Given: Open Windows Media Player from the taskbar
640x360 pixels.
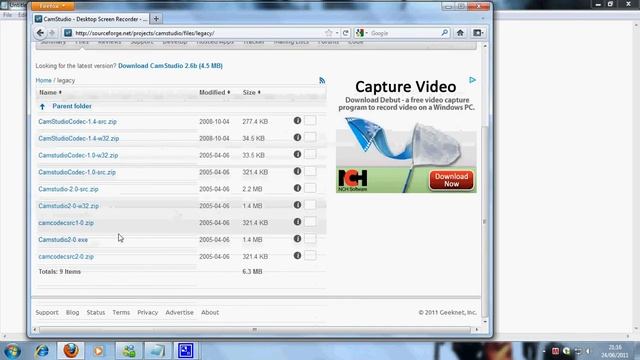Looking at the screenshot, I should pos(98,351).
